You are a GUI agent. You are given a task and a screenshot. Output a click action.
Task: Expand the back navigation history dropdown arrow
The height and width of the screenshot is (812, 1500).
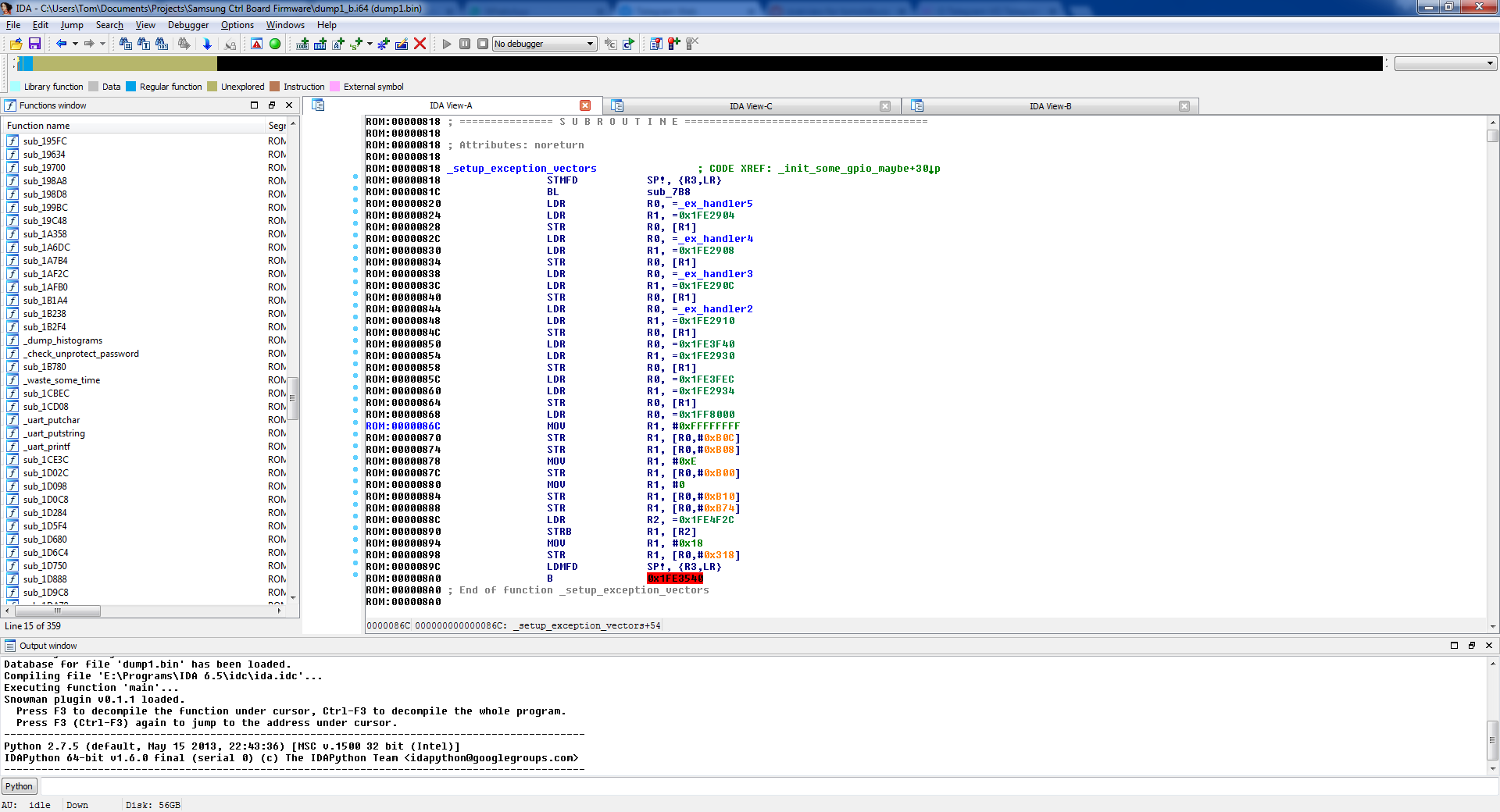point(75,44)
